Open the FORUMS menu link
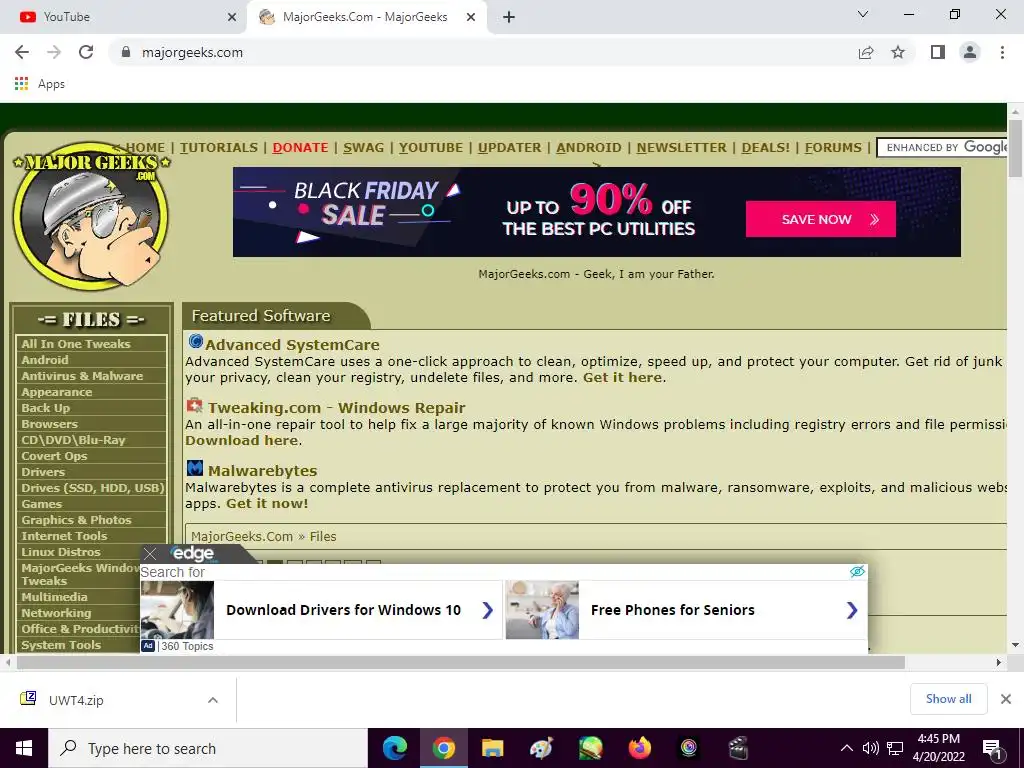The width and height of the screenshot is (1024, 768). click(833, 148)
